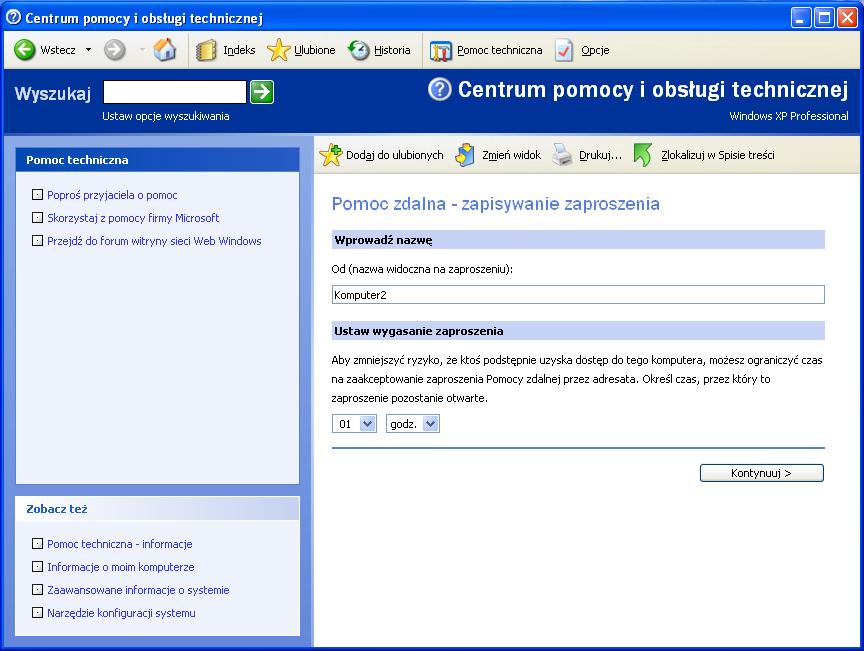Select Pomoc techniczna in the toolbar

tap(500, 50)
